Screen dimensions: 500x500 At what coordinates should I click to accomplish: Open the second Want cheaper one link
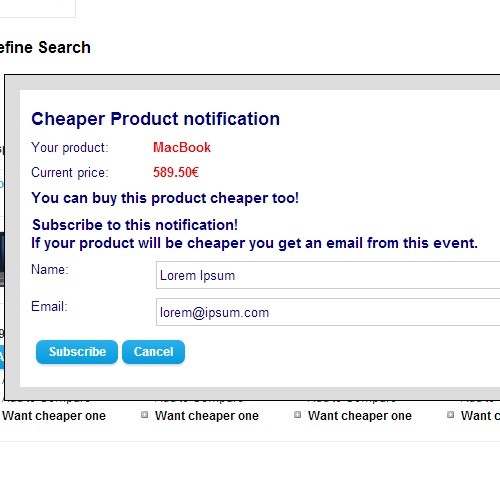pos(207,416)
